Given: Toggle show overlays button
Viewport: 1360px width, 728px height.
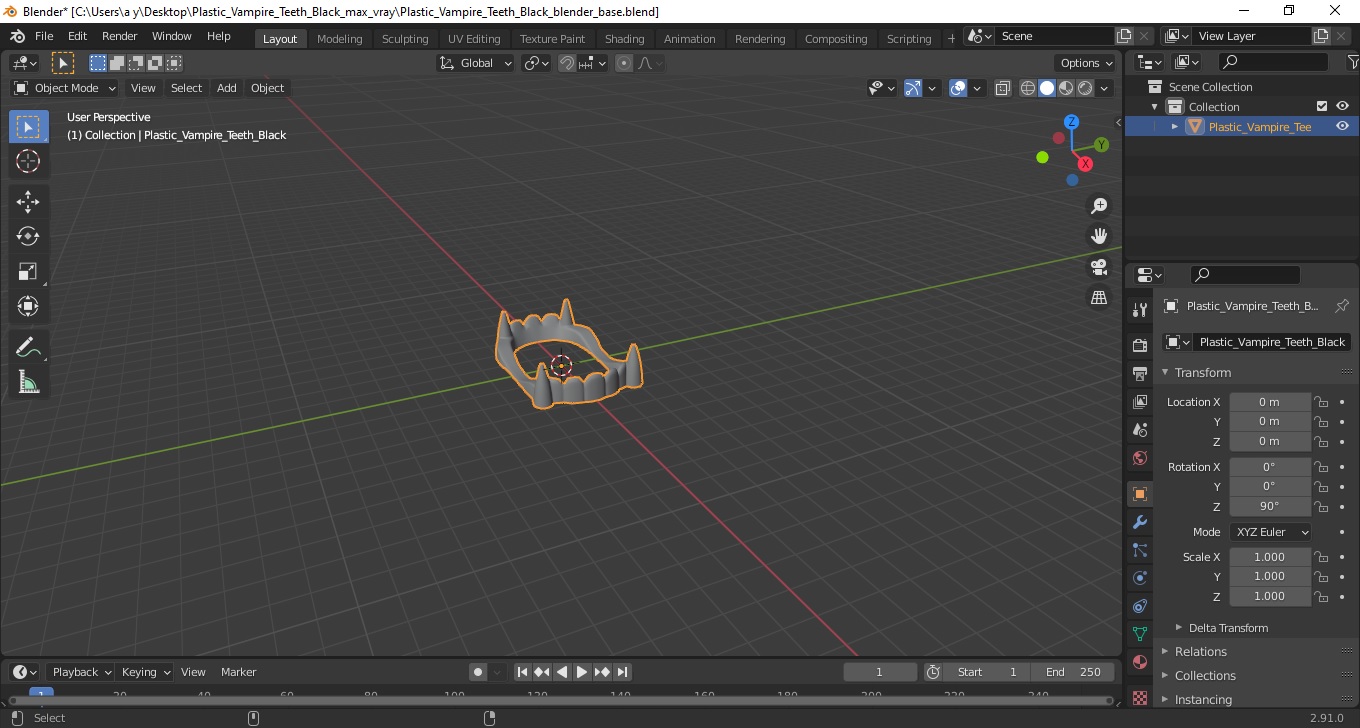Looking at the screenshot, I should click(958, 88).
